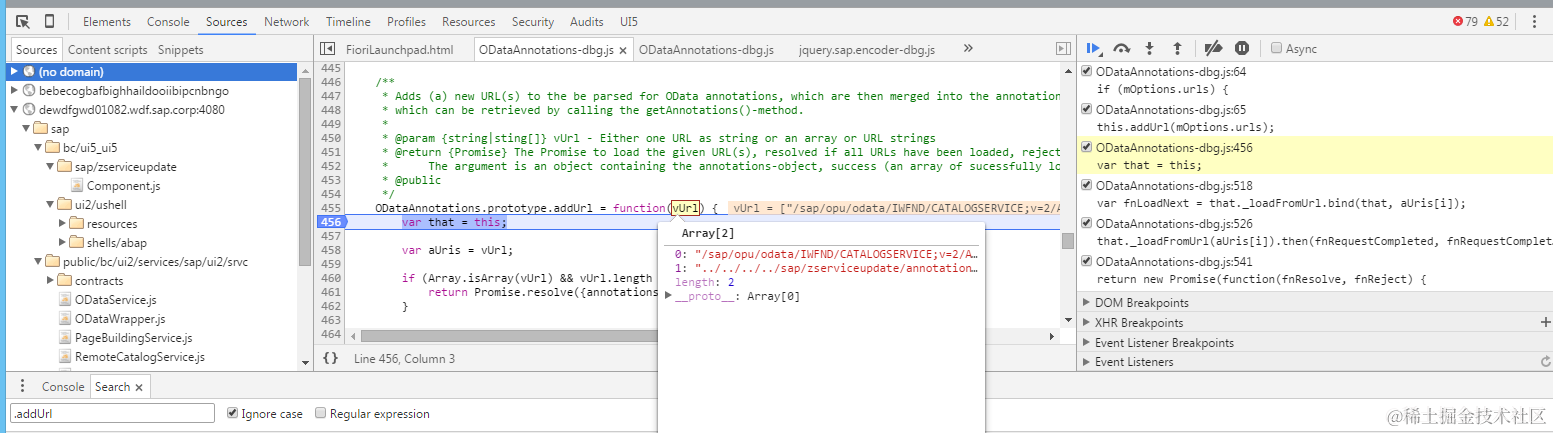
Task: Open the Audits panel
Action: (587, 21)
